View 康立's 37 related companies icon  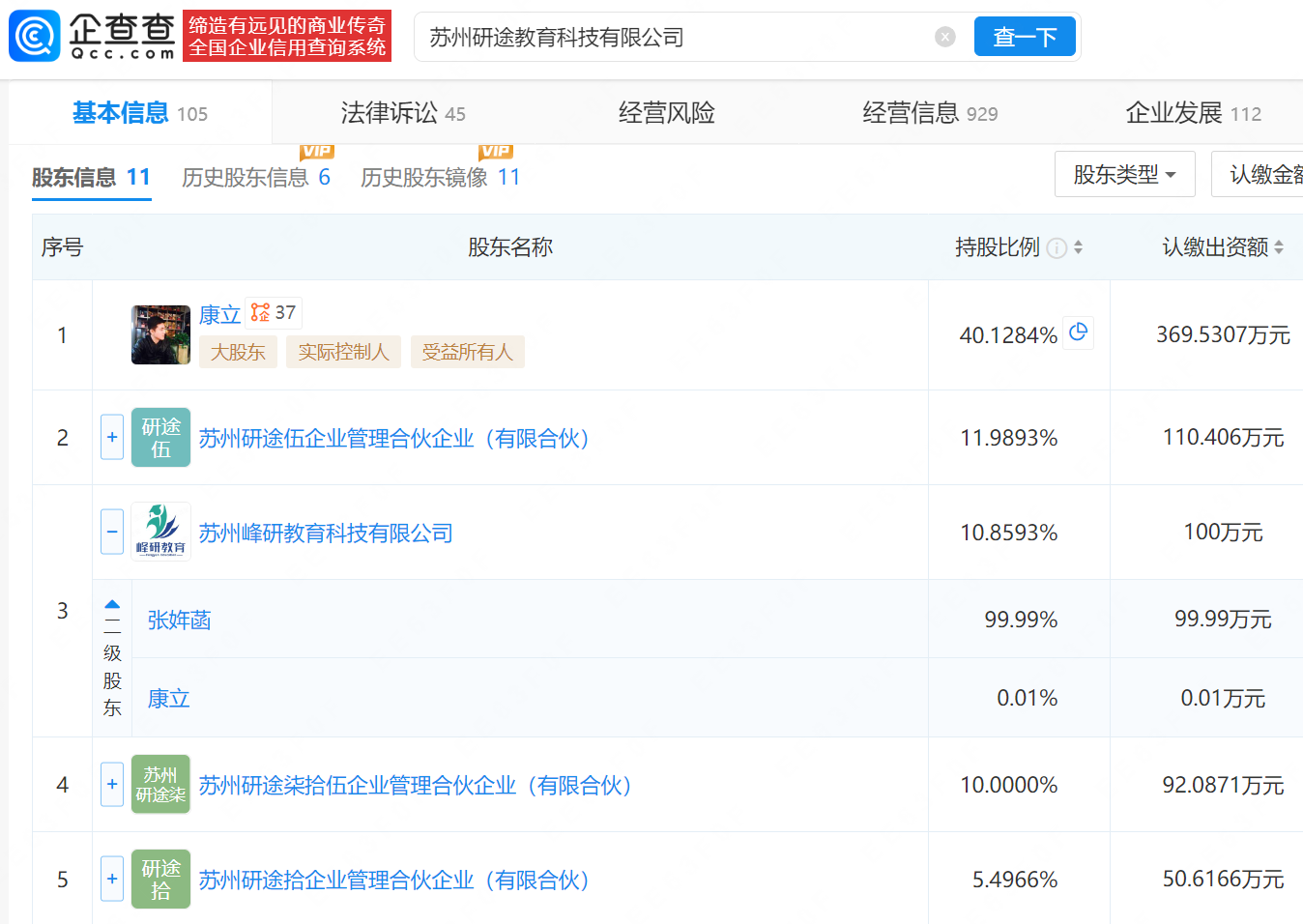pos(274,313)
